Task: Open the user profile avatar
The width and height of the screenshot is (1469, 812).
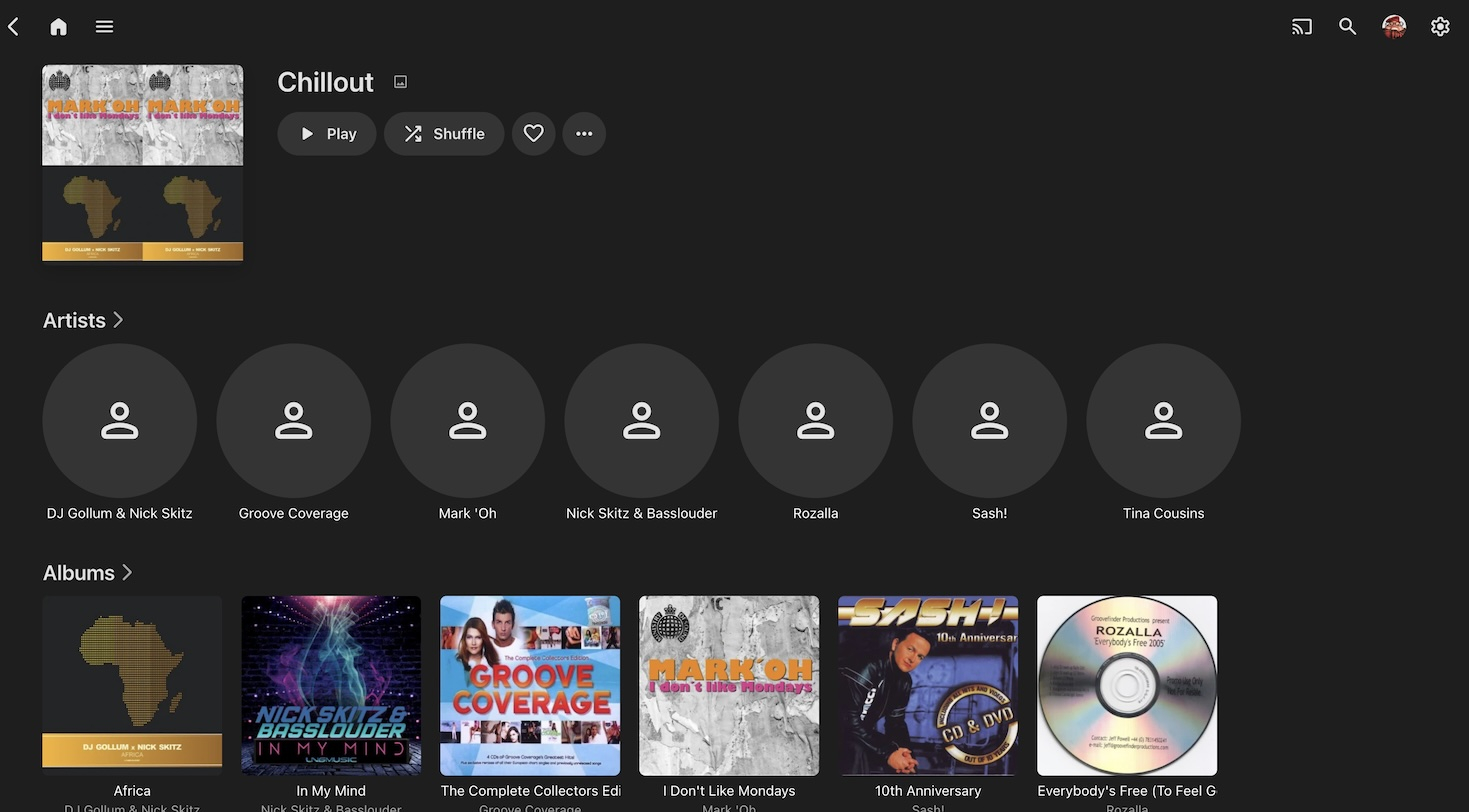Action: point(1393,27)
